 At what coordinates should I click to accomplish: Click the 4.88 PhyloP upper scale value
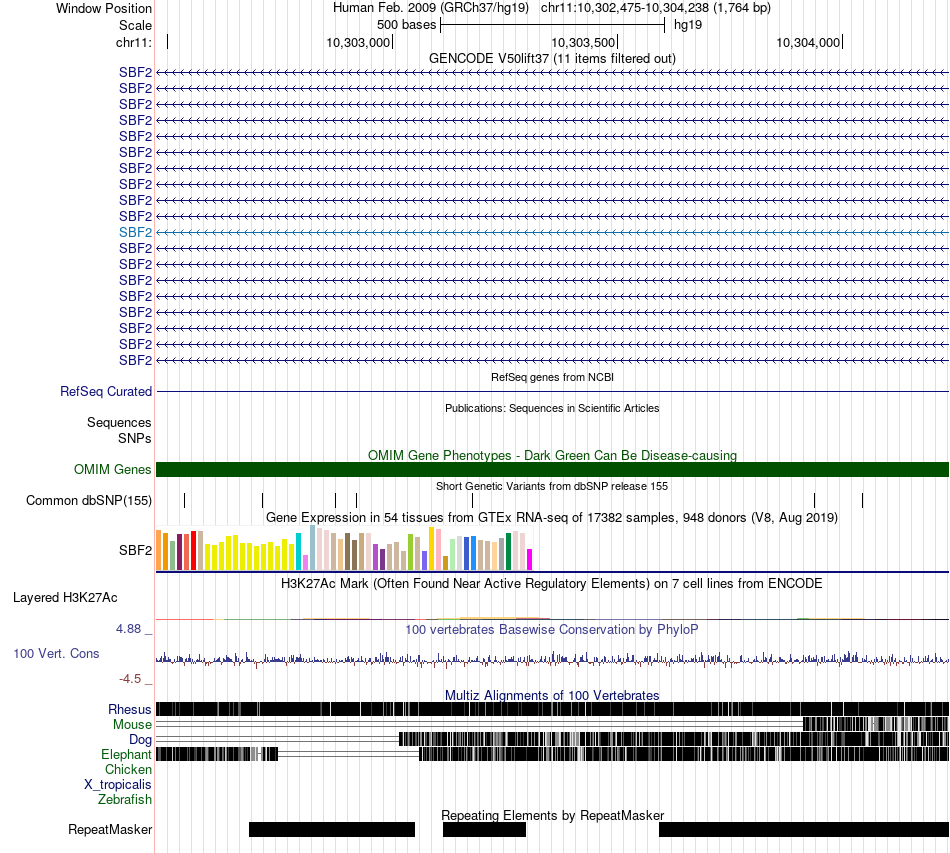pyautogui.click(x=128, y=629)
